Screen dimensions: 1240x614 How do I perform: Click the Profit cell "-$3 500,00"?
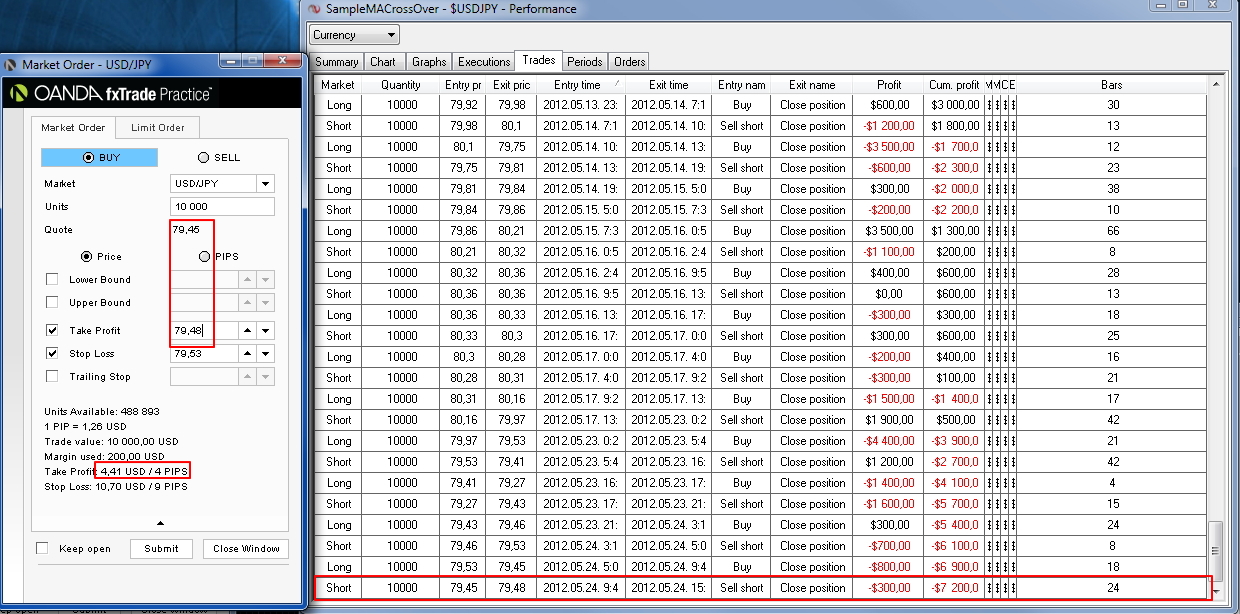(x=889, y=147)
